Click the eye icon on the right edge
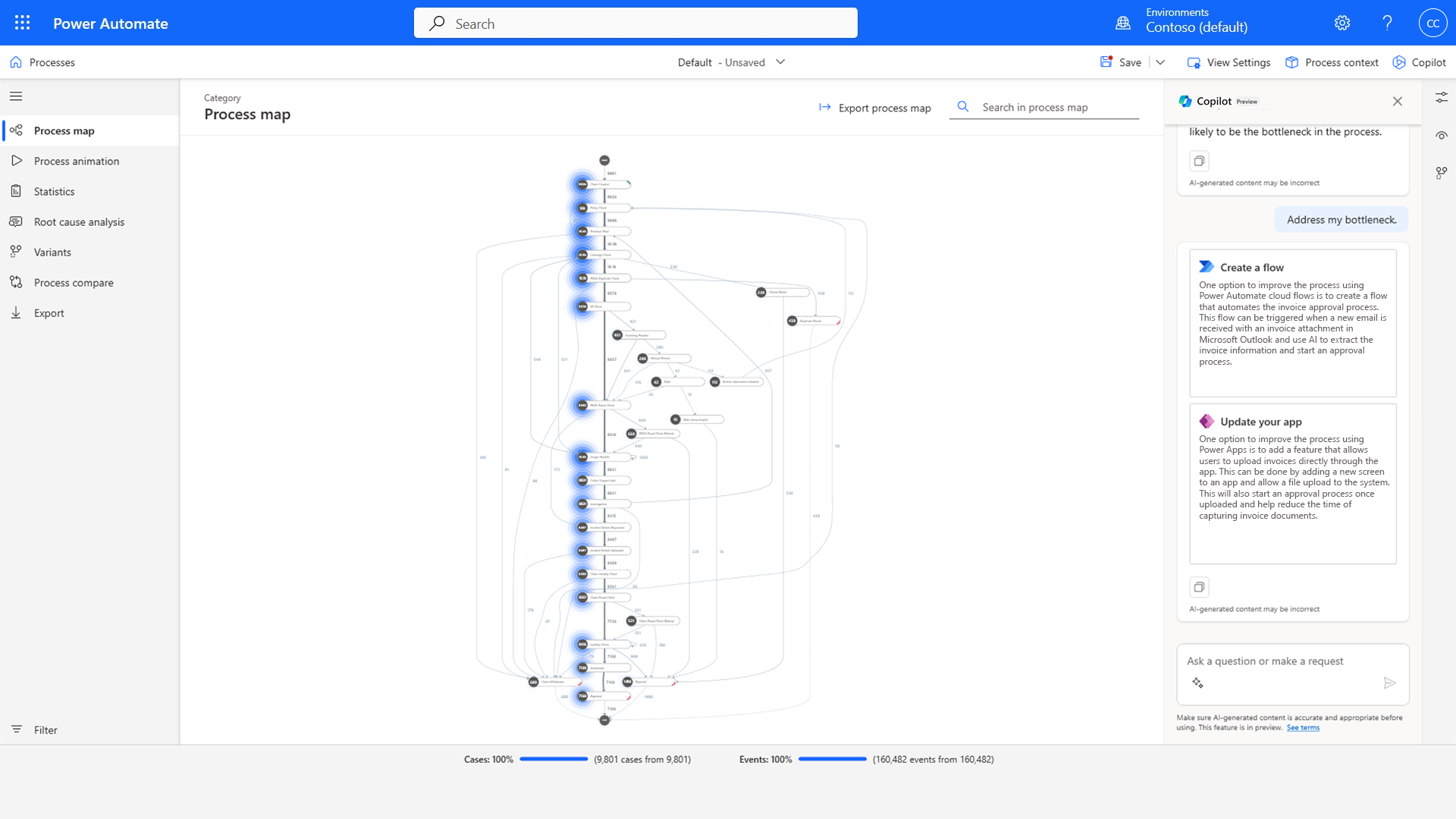 click(1442, 135)
